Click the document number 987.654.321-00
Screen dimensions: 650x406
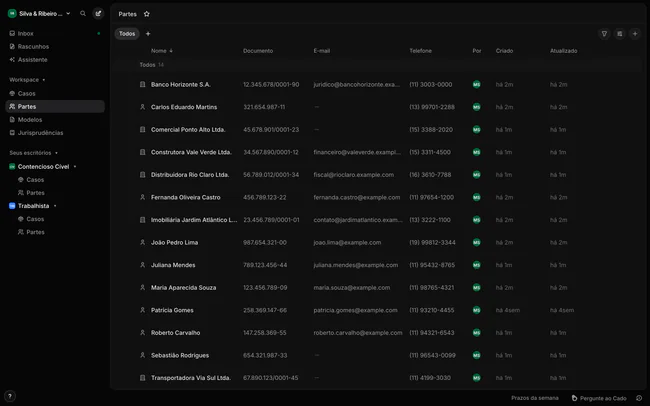pyautogui.click(x=264, y=243)
